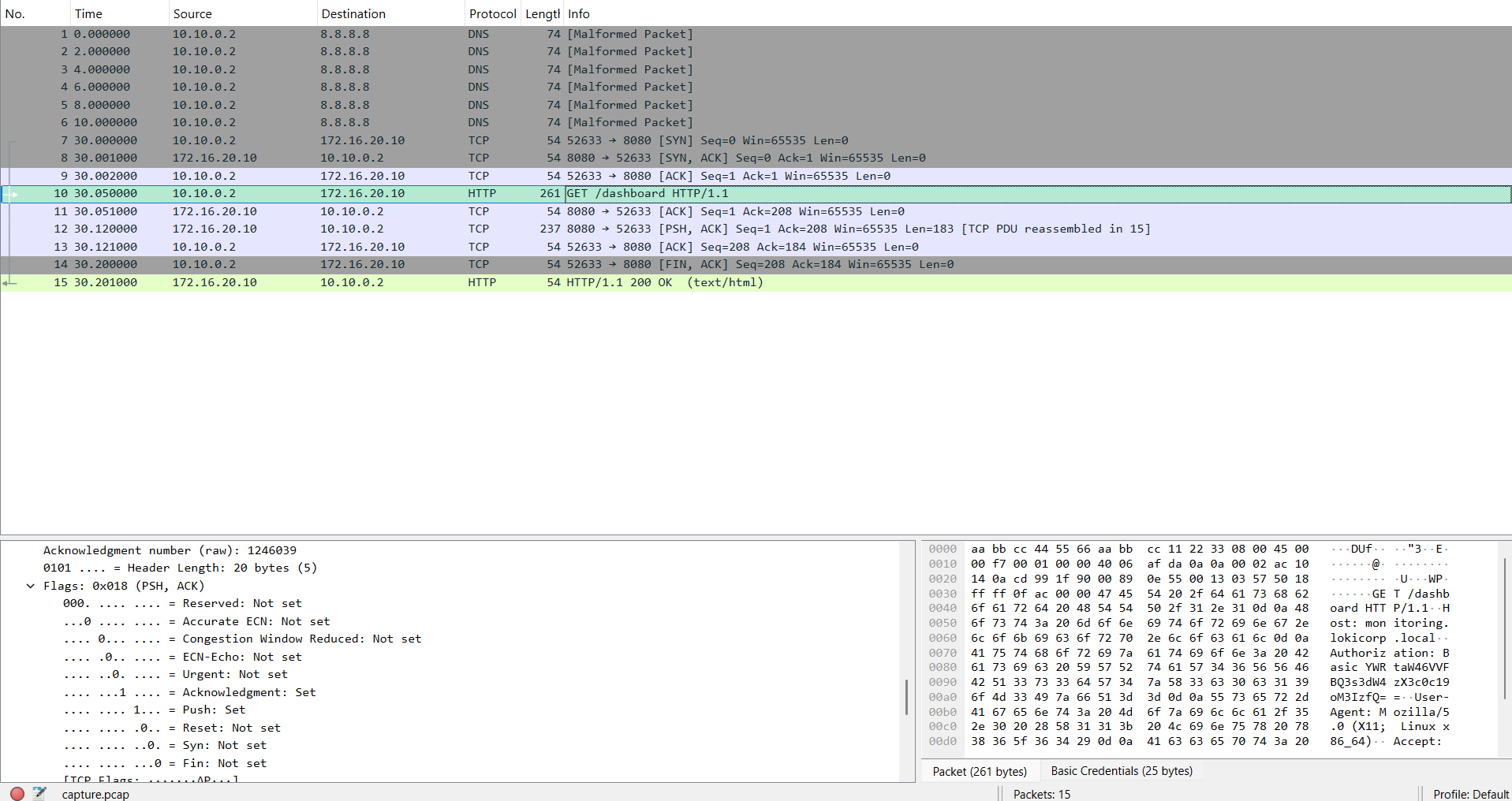Select ASCII text 'asic YWR taW46VVF'
Image resolution: width=1512 pixels, height=801 pixels.
click(x=1389, y=667)
